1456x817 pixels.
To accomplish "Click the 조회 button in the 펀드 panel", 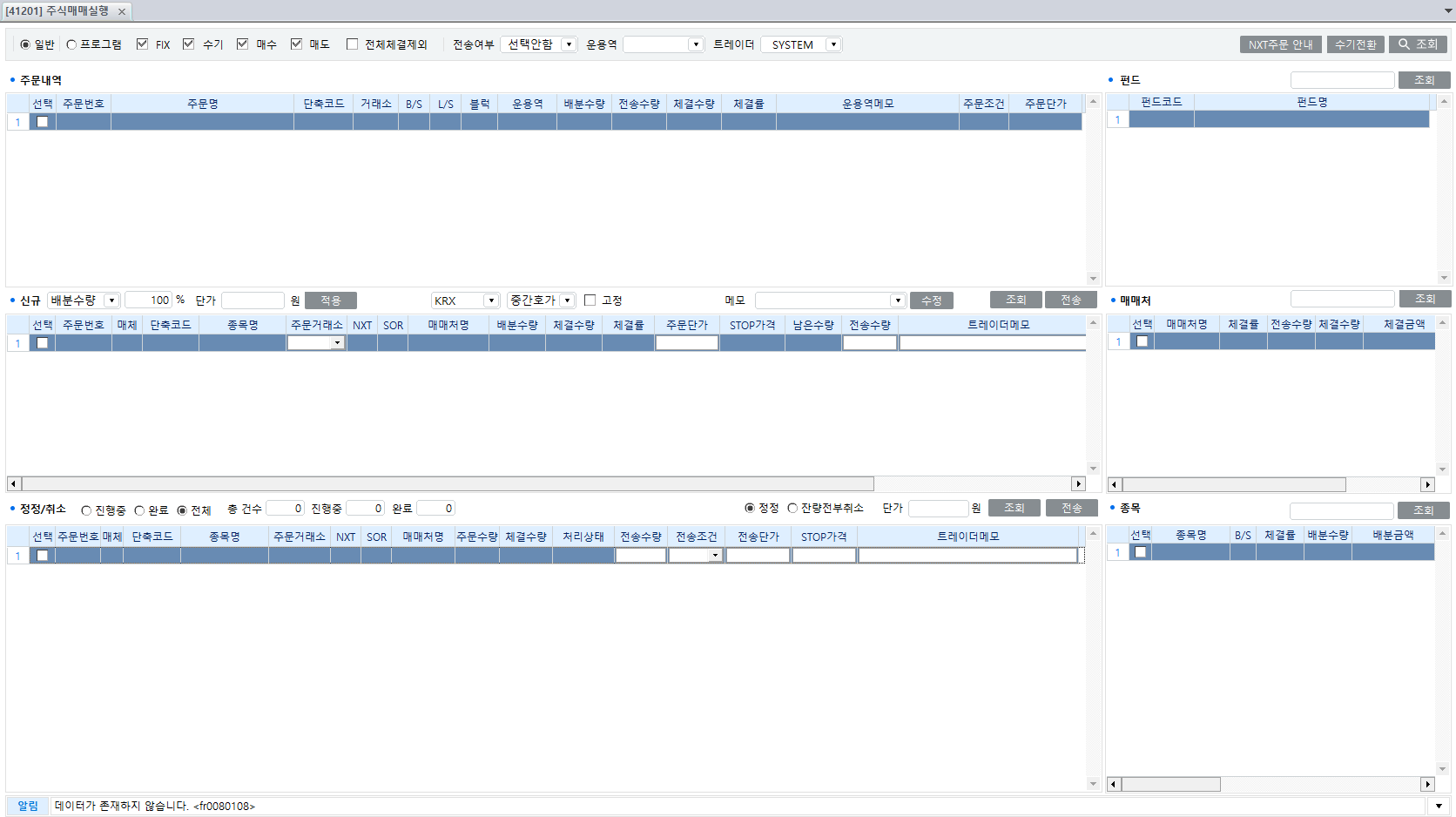I will click(1425, 80).
